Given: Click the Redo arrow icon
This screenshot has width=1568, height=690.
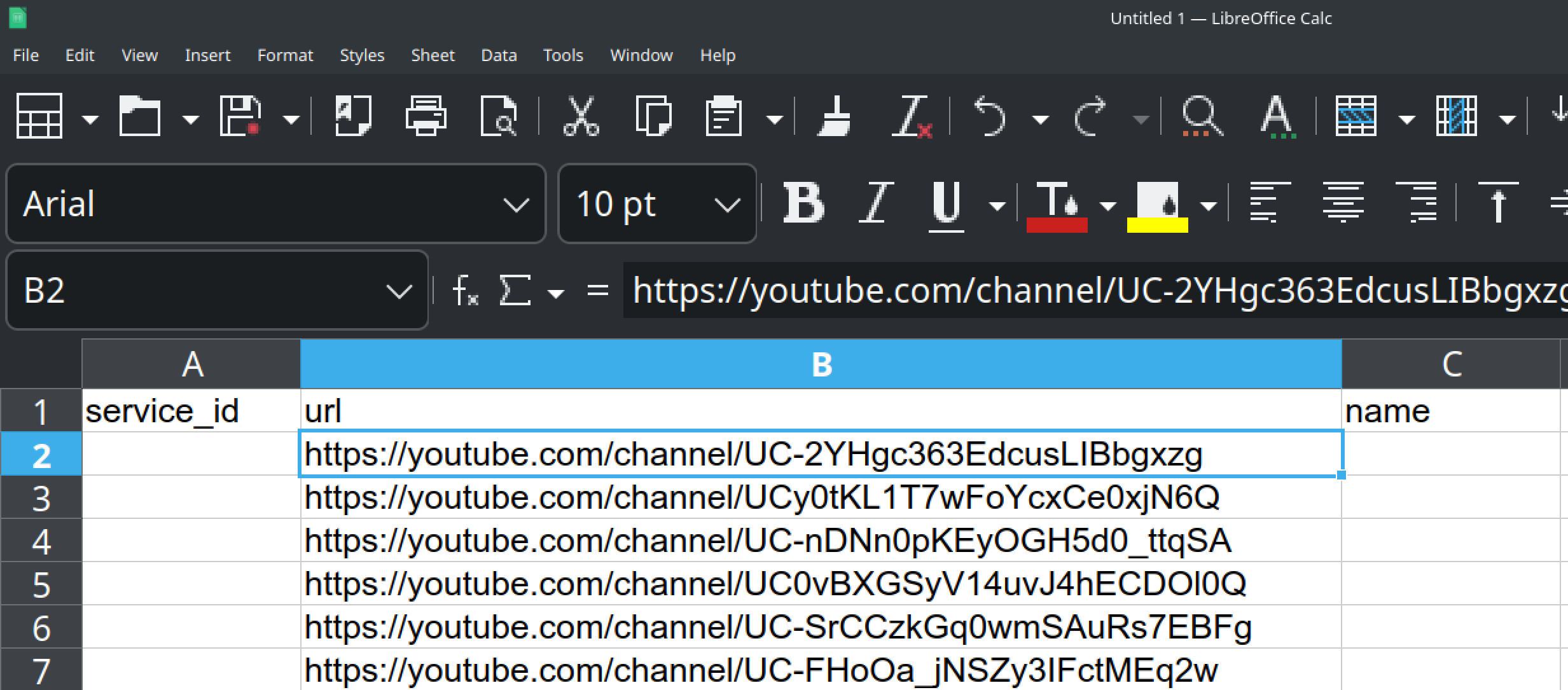Looking at the screenshot, I should (1090, 116).
